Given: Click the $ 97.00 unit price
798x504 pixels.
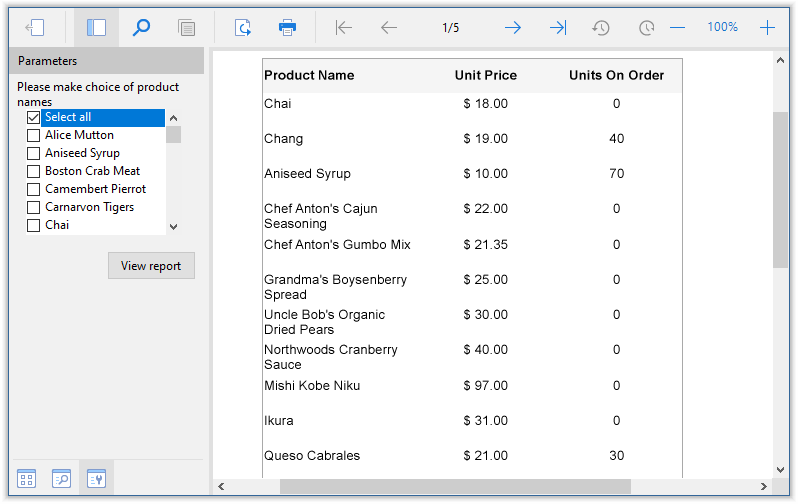Looking at the screenshot, I should coord(486,386).
